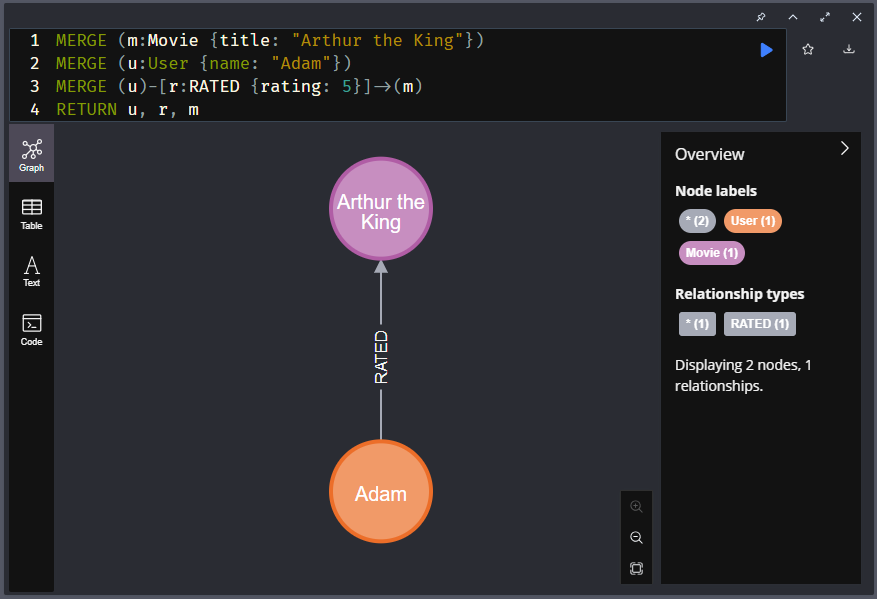The width and height of the screenshot is (877, 599).
Task: Close the result frame
Action: [856, 17]
